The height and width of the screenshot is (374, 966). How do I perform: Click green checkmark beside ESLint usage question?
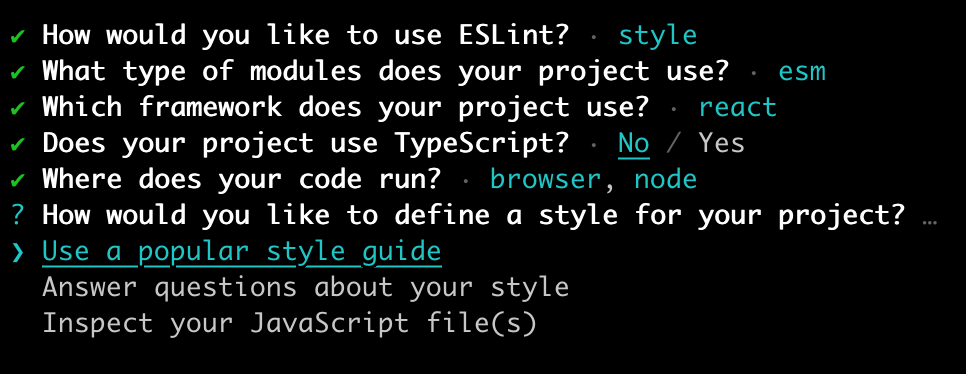click(x=18, y=36)
